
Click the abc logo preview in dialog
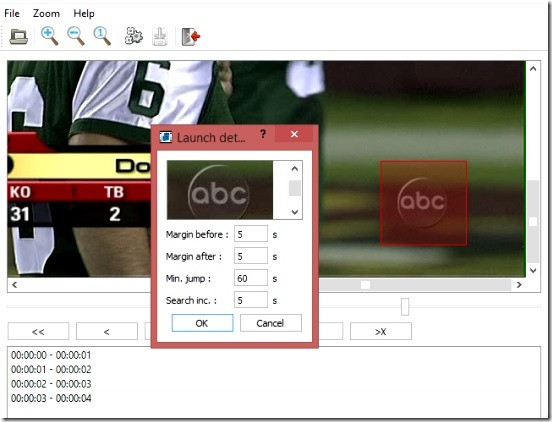pos(220,190)
